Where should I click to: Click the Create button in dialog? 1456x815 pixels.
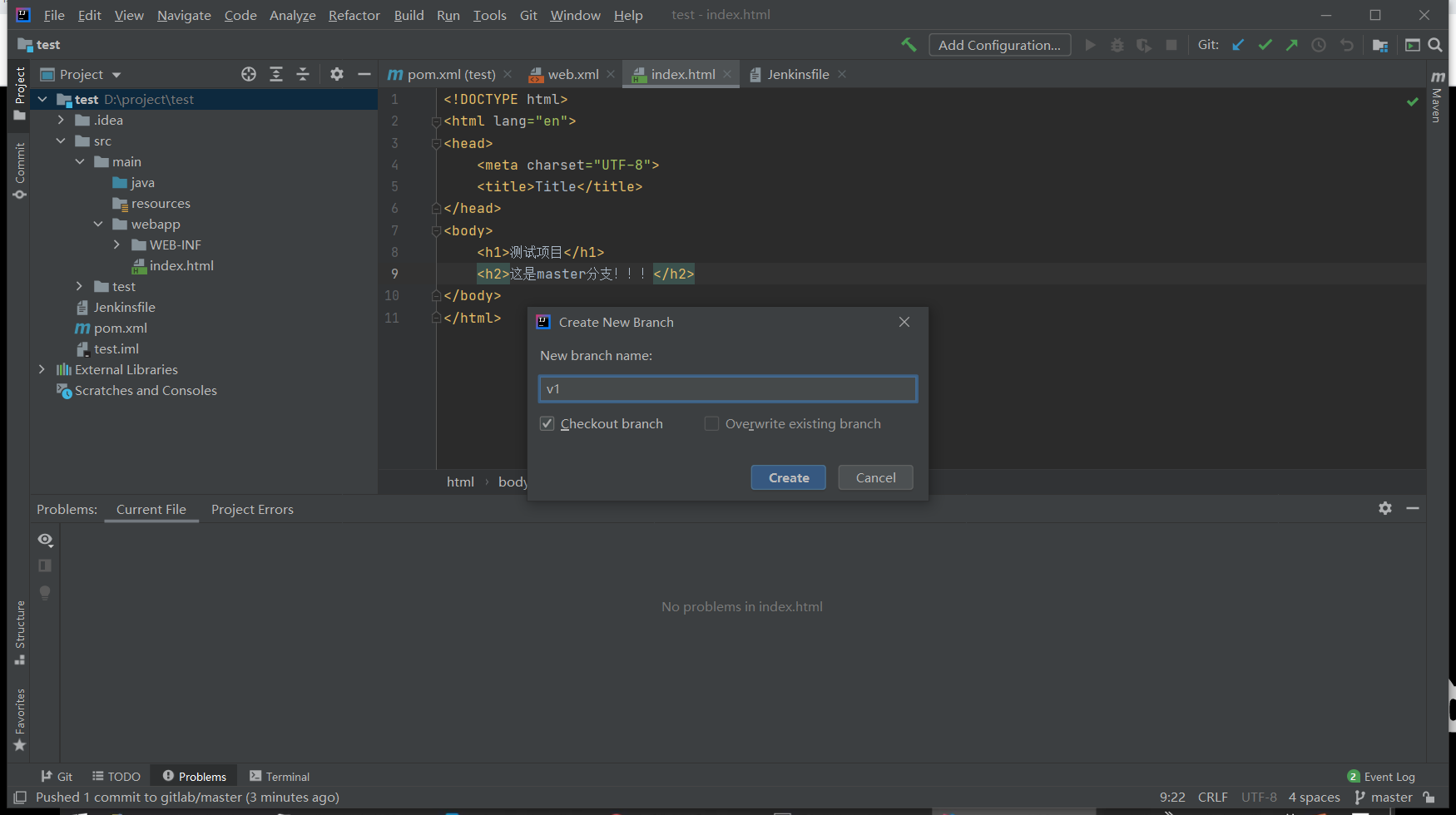point(788,477)
